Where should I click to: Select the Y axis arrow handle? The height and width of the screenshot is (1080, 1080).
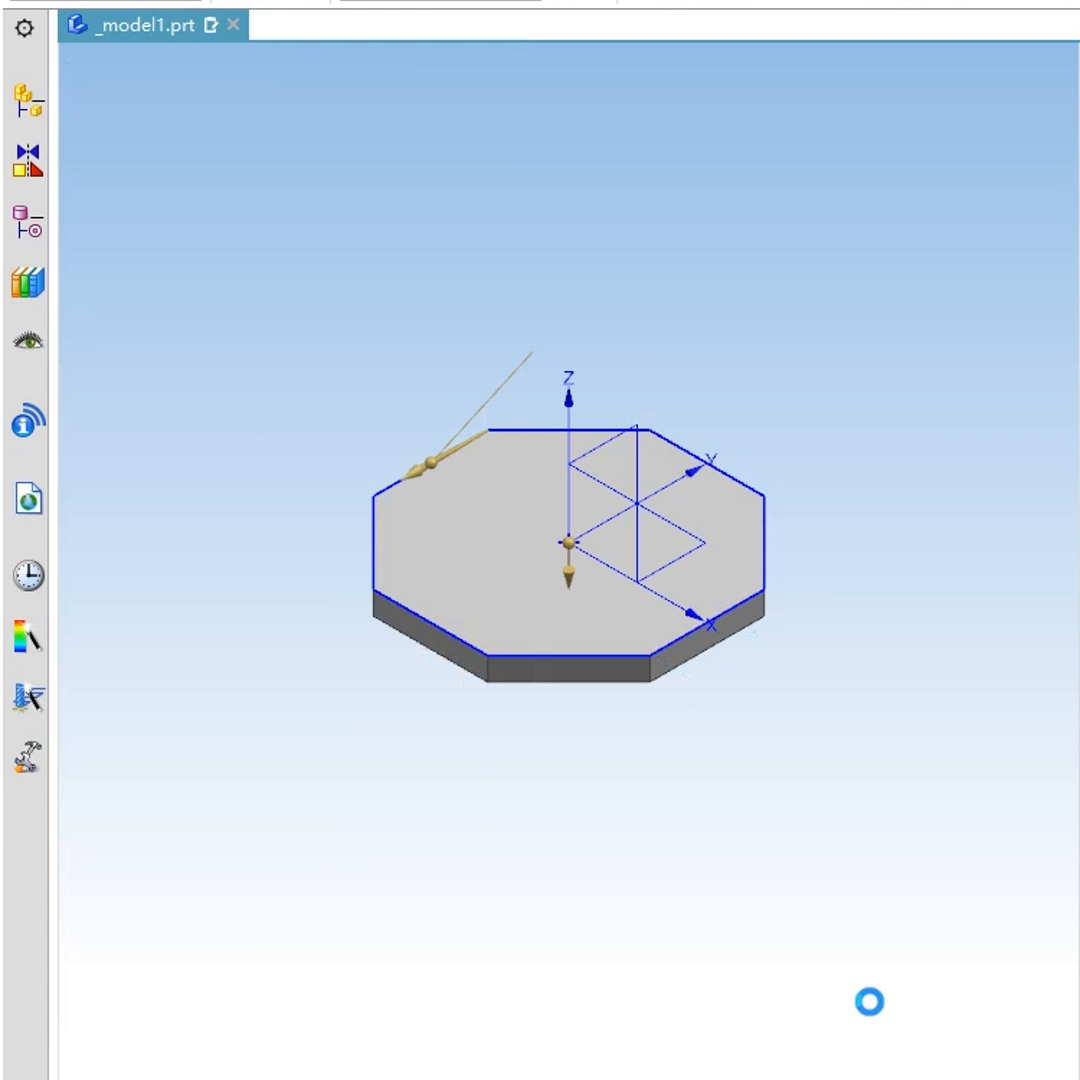[694, 471]
